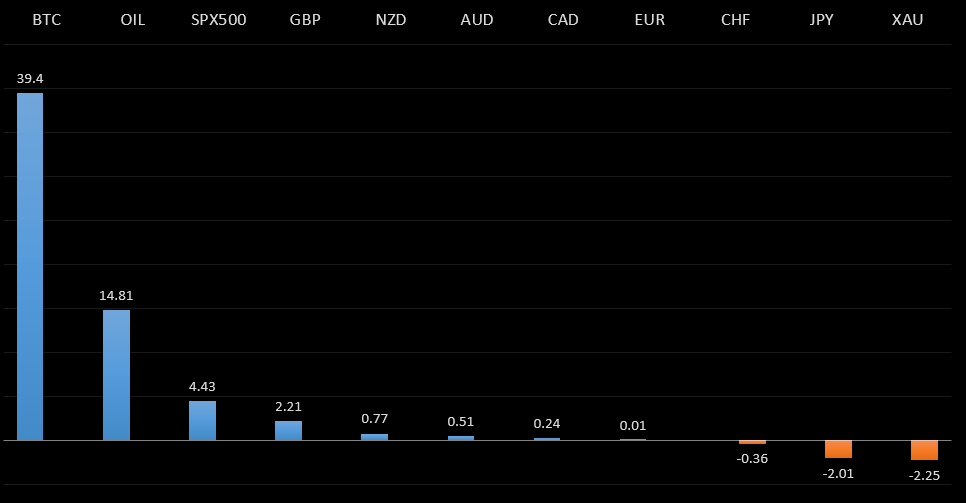
Task: Select the blue GBP bar
Action: (x=288, y=430)
